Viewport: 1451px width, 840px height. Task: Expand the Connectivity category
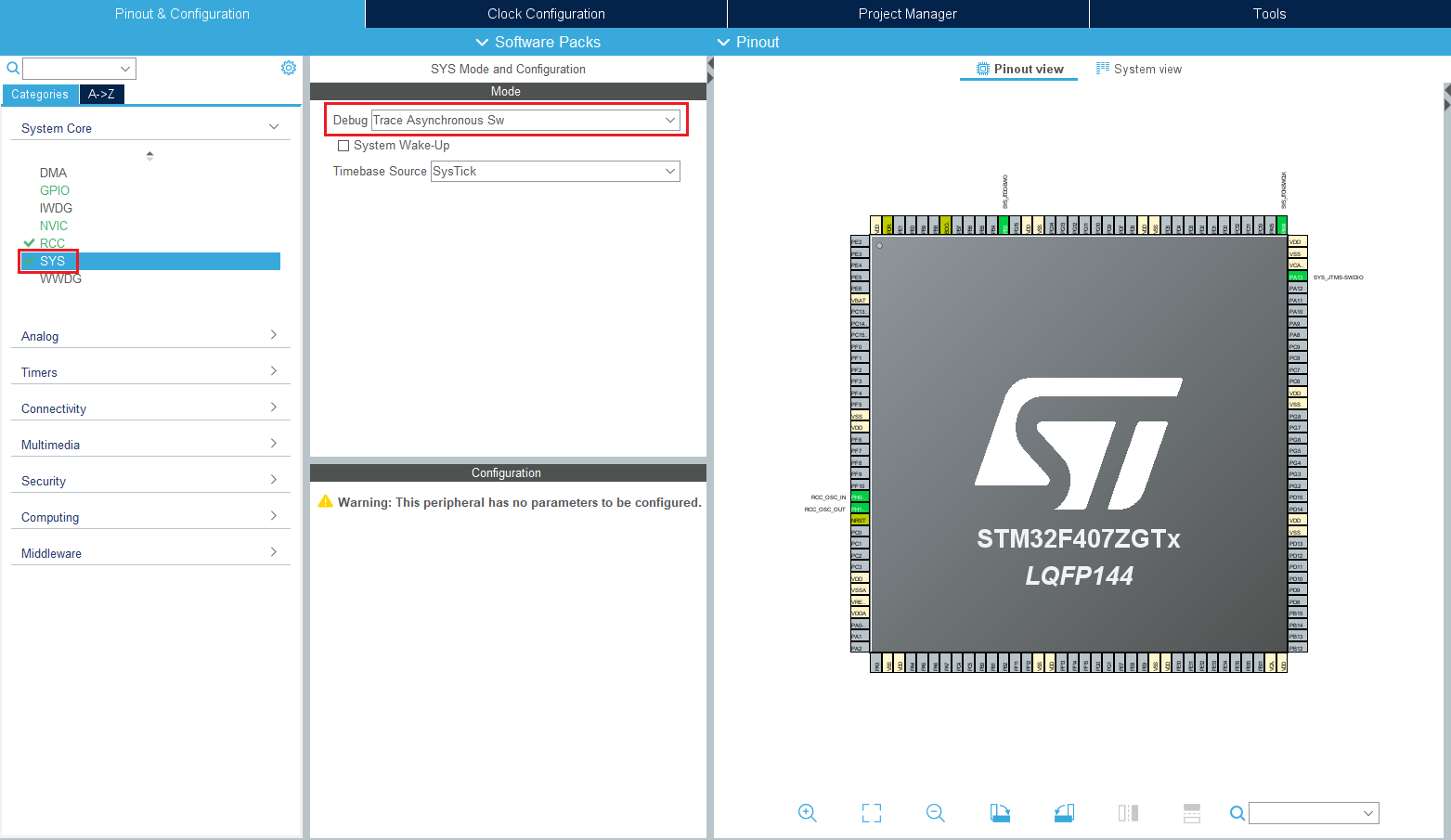(274, 407)
